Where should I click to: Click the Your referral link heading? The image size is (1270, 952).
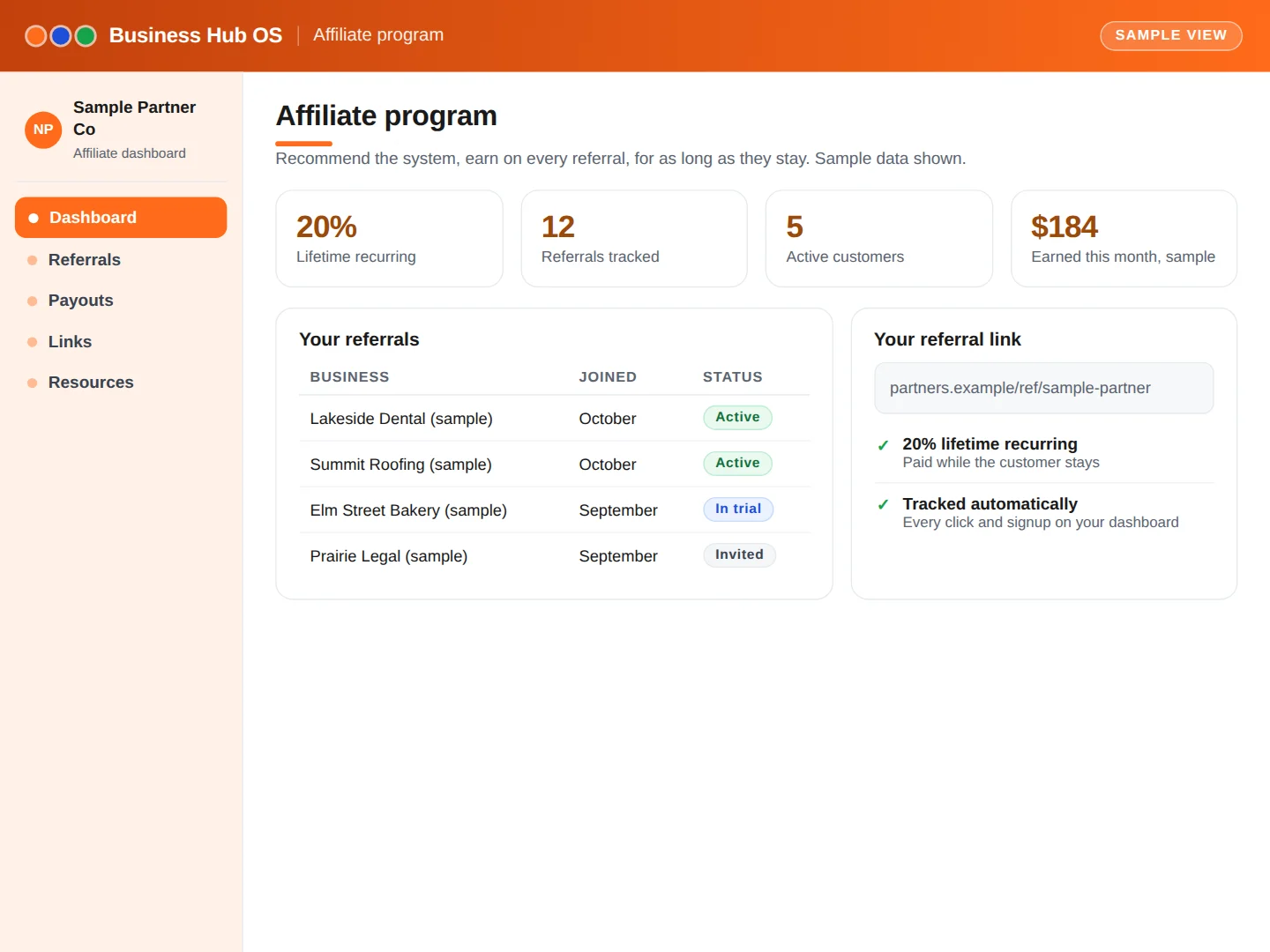point(947,339)
